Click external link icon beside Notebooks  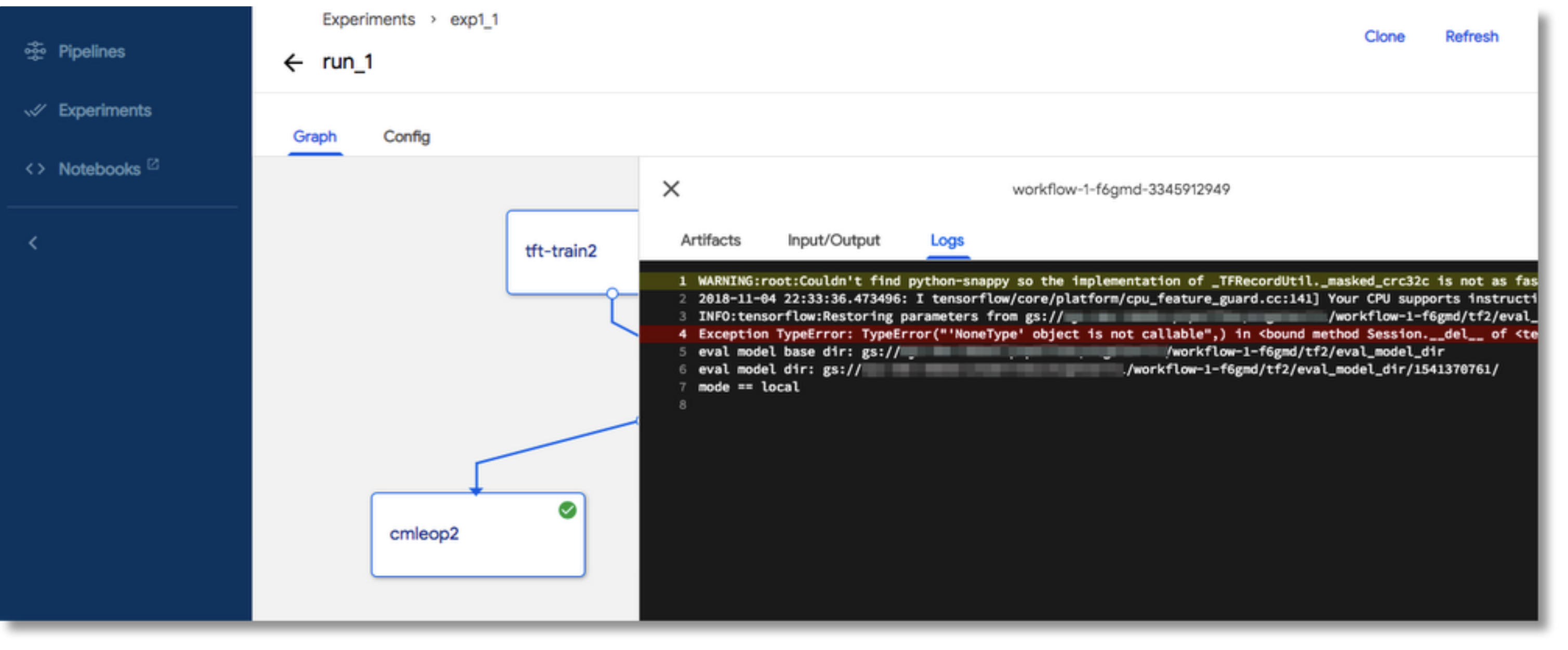[153, 164]
